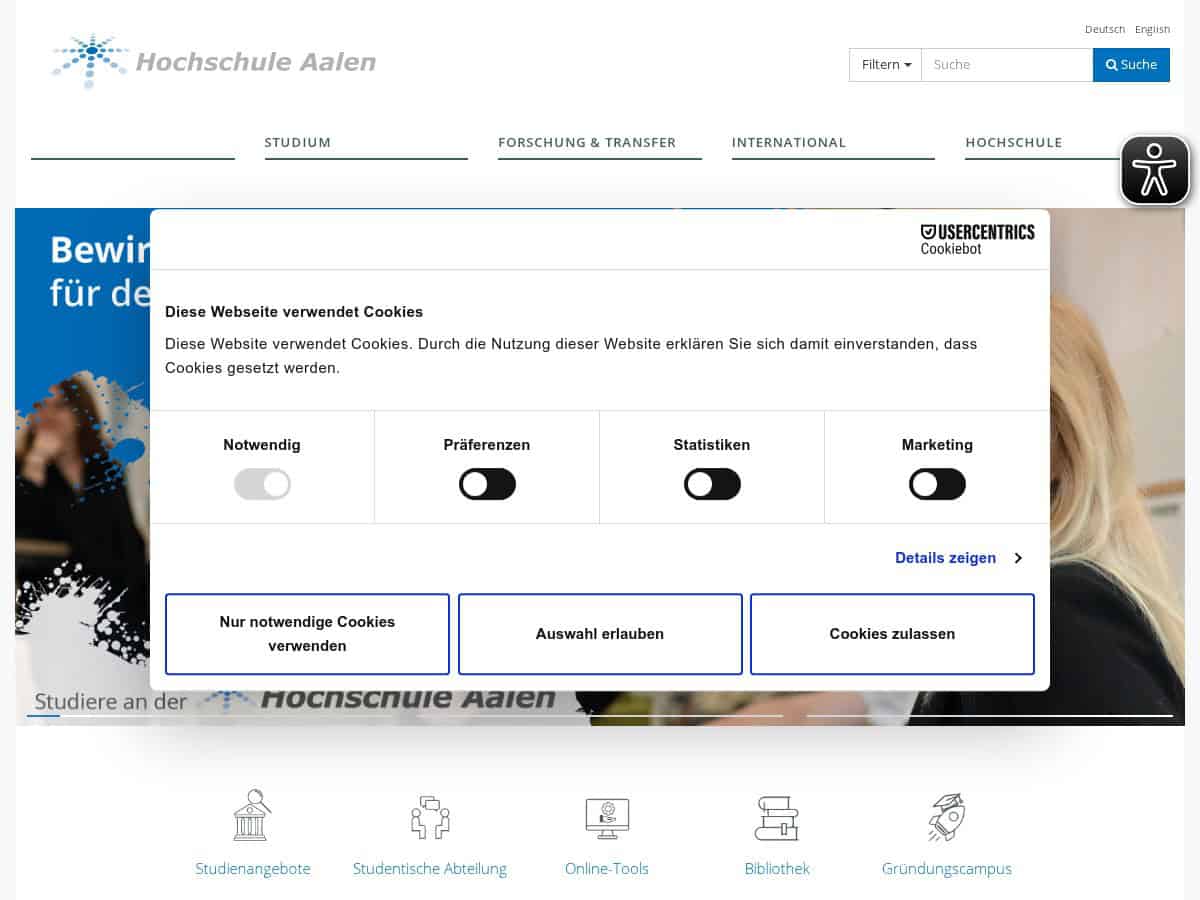Open the Studentische Abteilung link
Viewport: 1200px width, 900px height.
(x=430, y=869)
